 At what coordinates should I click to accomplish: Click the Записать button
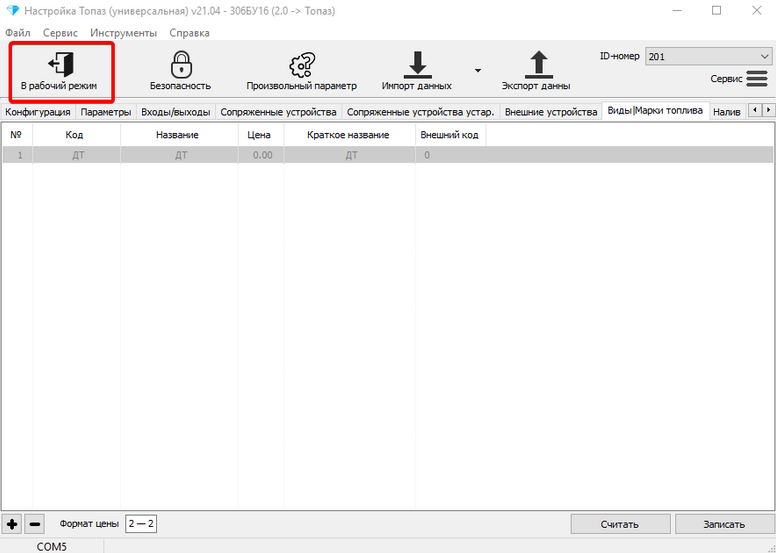tap(724, 524)
